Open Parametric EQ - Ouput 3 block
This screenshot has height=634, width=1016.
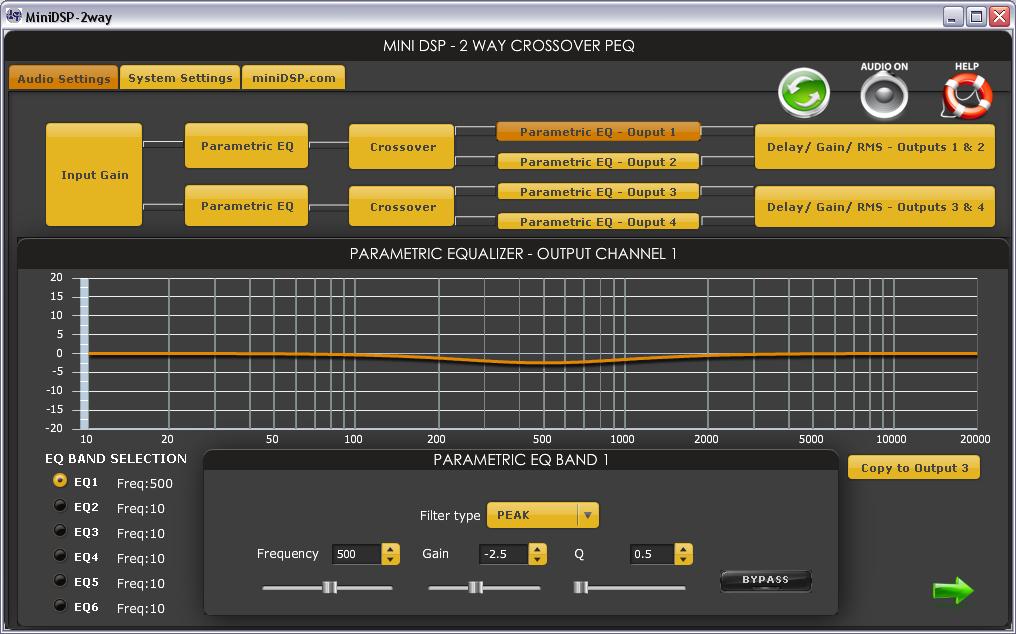tap(598, 191)
